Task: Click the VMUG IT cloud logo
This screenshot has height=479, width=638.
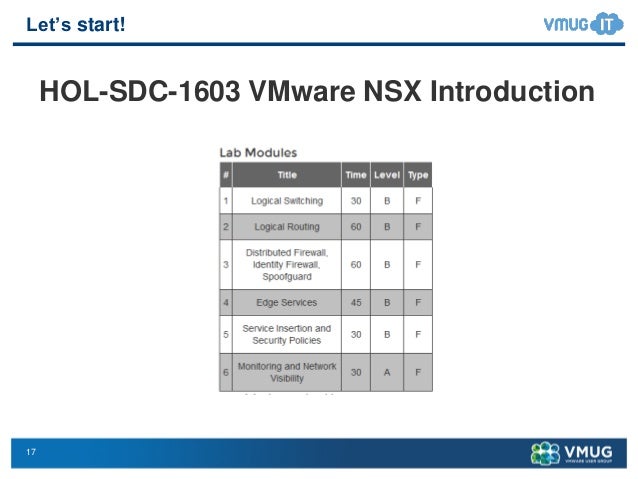Action: pos(583,24)
